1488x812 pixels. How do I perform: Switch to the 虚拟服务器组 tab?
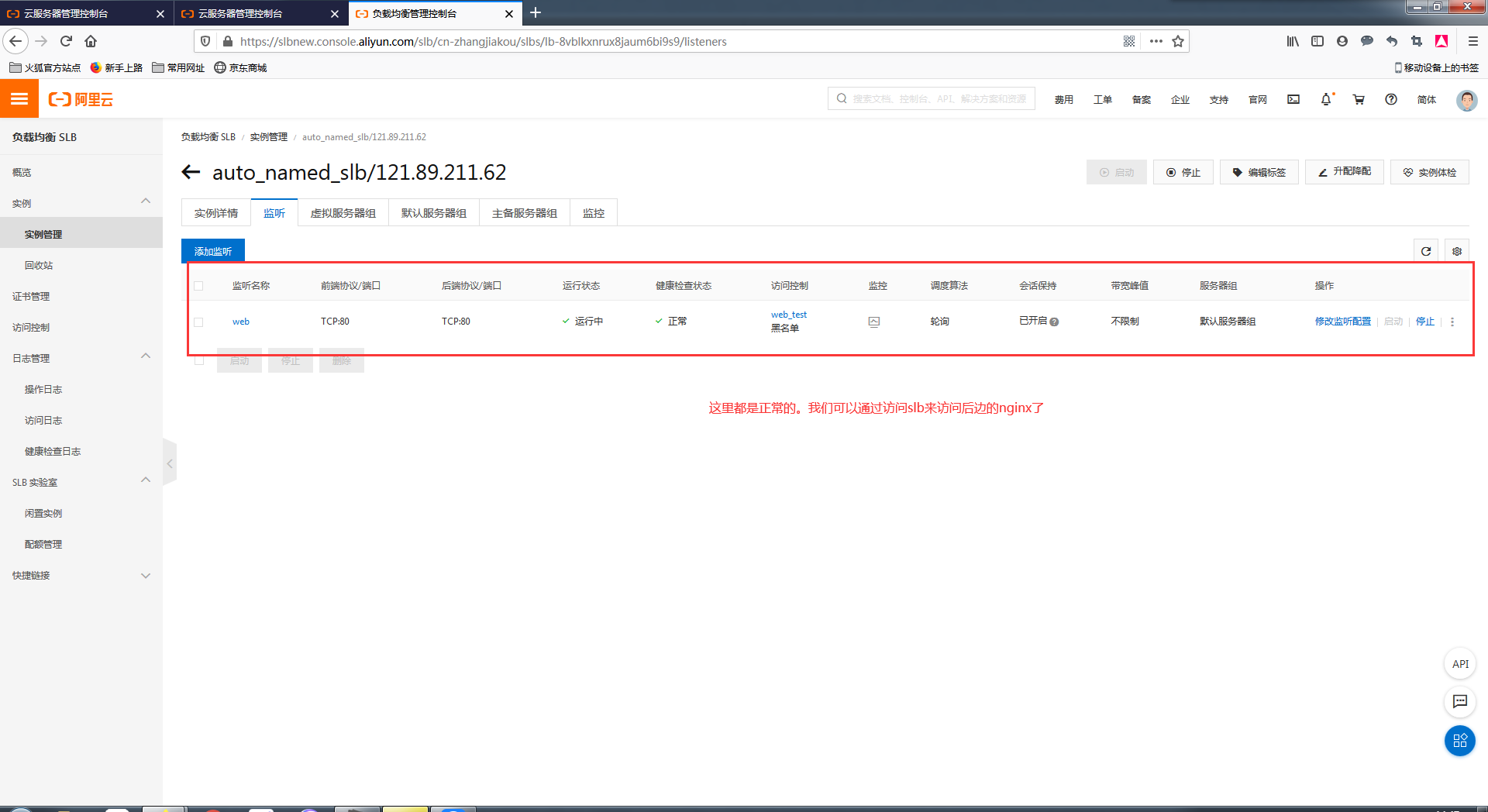click(343, 212)
